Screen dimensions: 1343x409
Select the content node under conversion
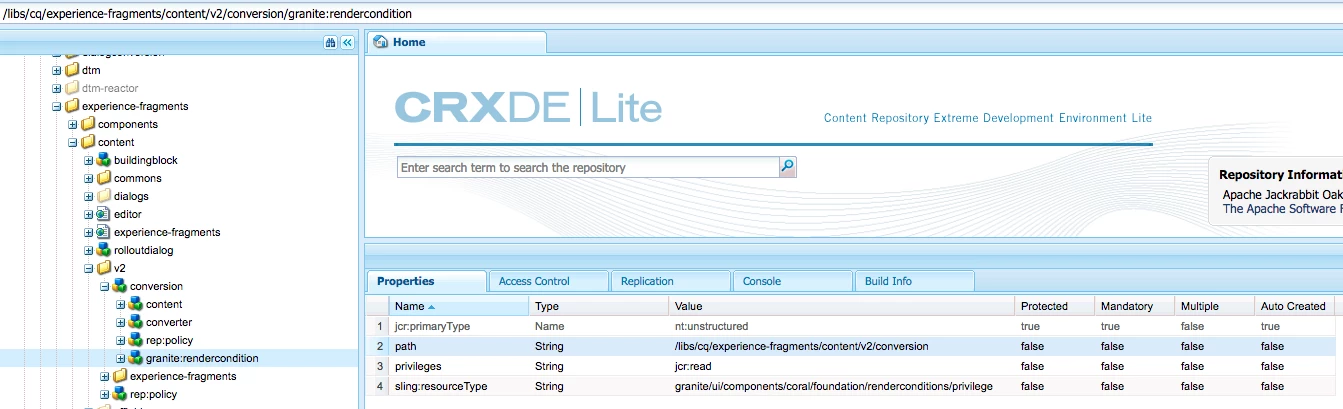coord(164,304)
